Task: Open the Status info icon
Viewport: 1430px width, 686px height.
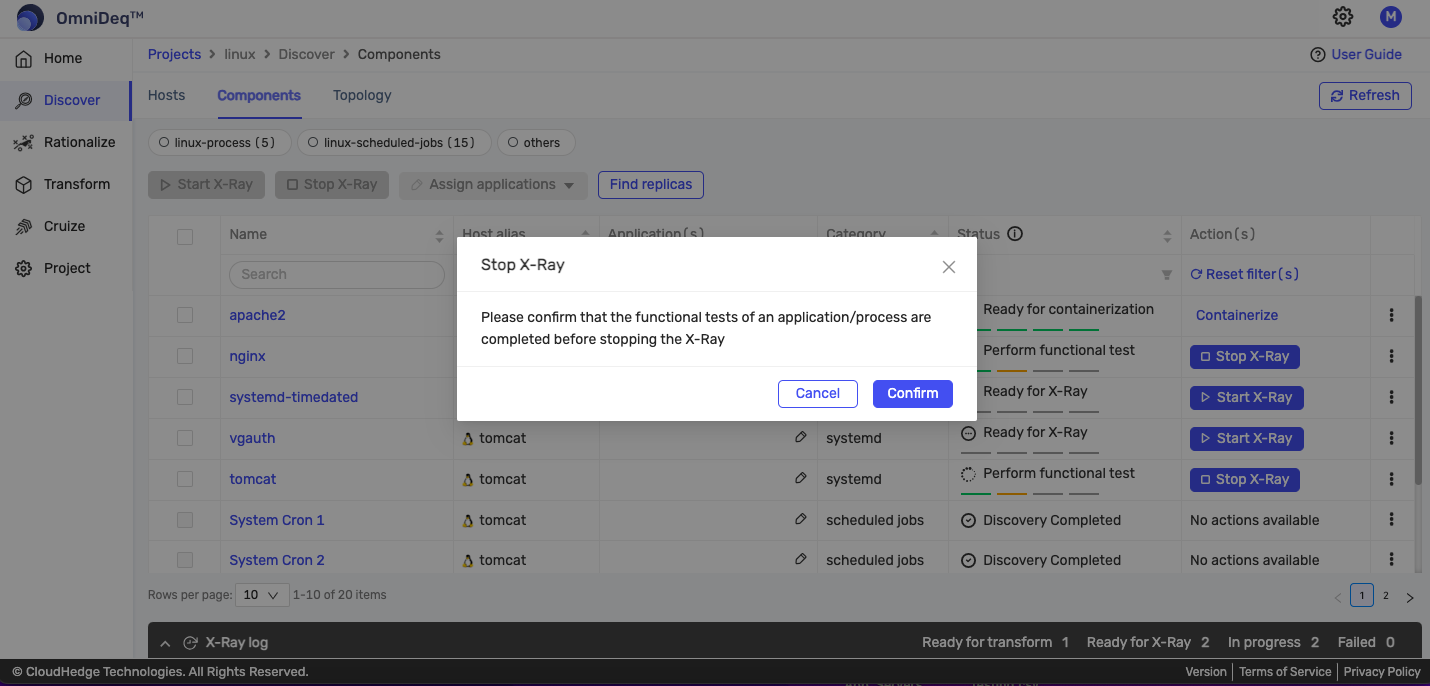Action: pos(1015,234)
